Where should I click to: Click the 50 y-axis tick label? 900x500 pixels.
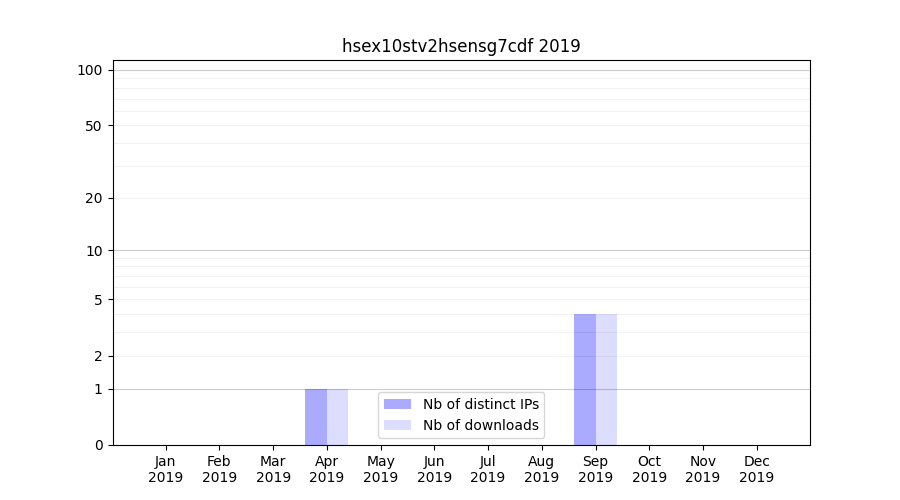94,126
